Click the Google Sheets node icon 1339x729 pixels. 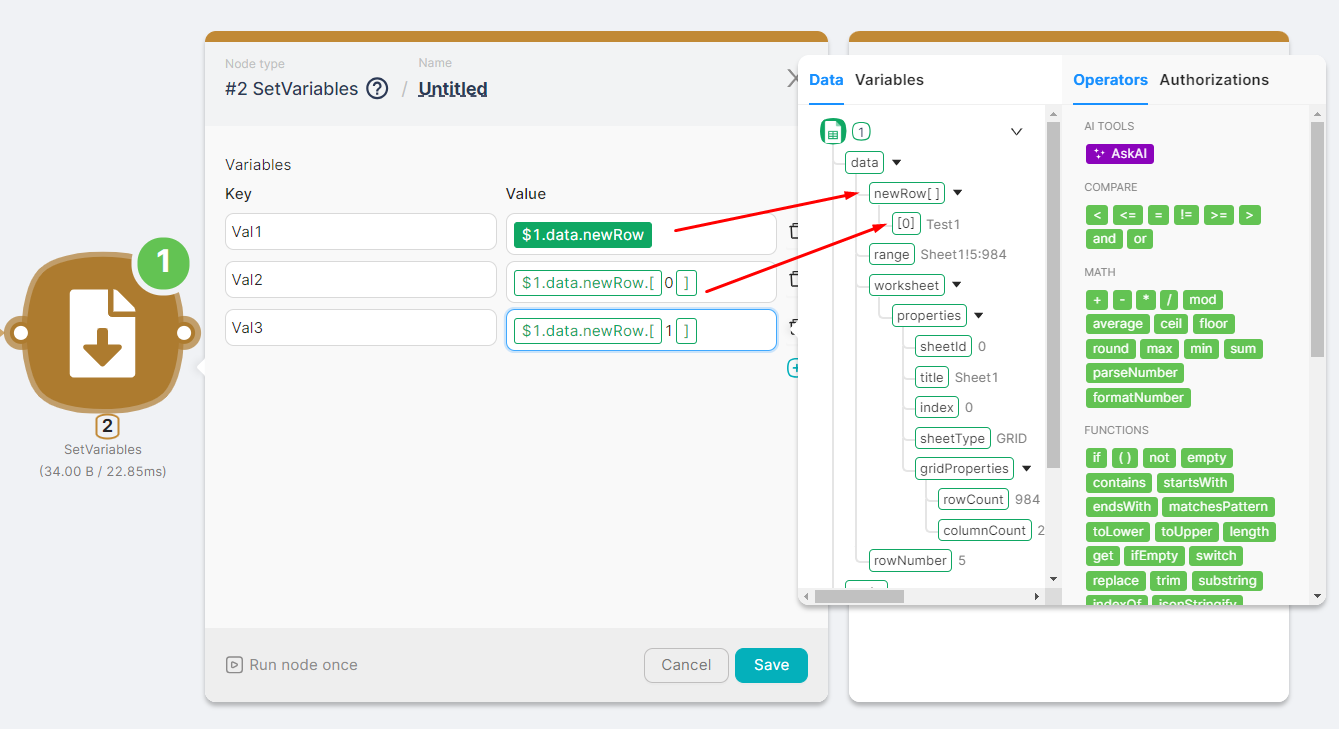coord(833,131)
